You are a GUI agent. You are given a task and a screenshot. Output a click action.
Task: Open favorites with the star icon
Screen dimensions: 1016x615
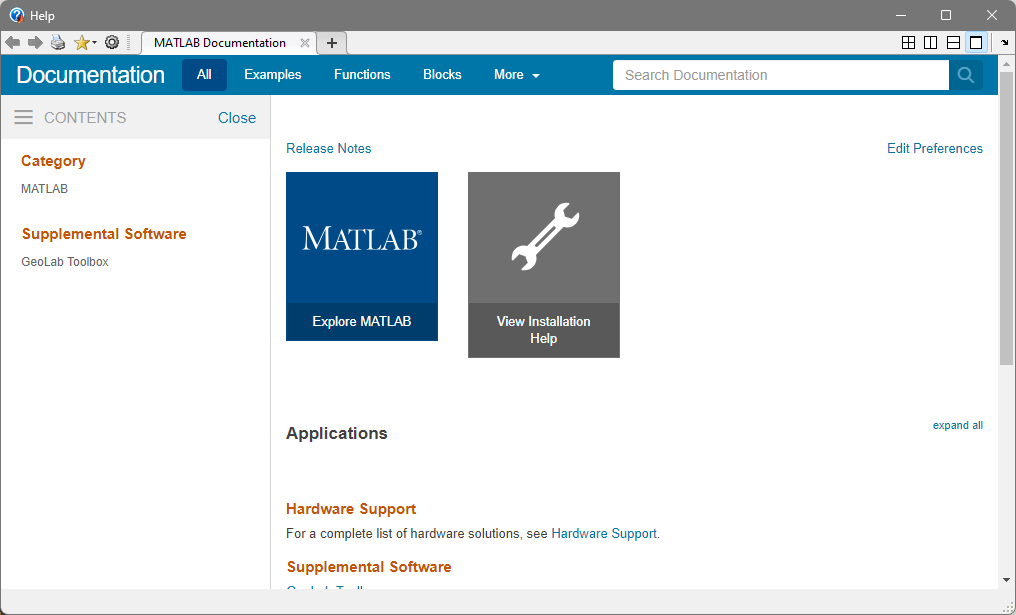84,43
